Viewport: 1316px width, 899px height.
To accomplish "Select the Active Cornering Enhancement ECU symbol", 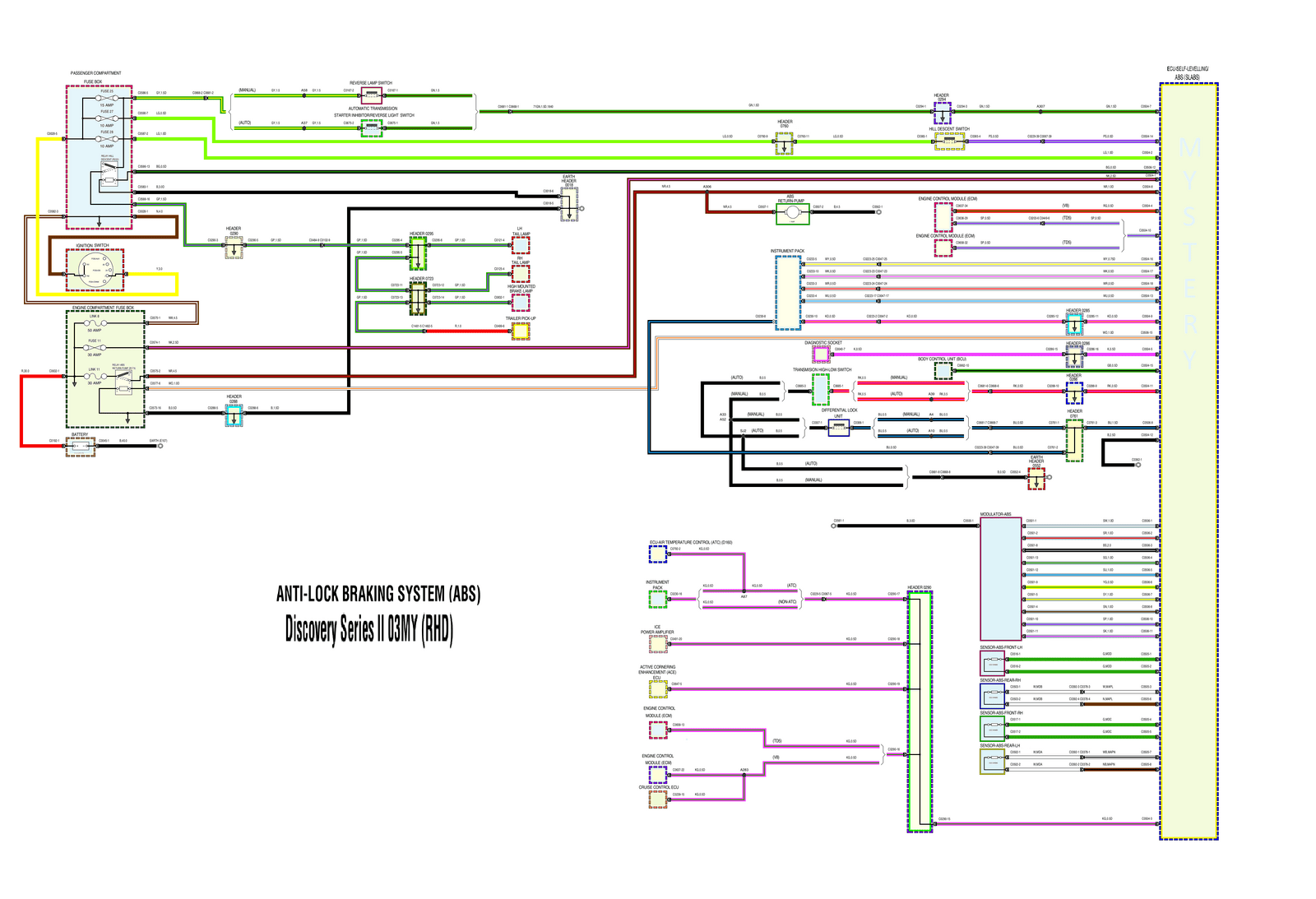I will pos(658,689).
